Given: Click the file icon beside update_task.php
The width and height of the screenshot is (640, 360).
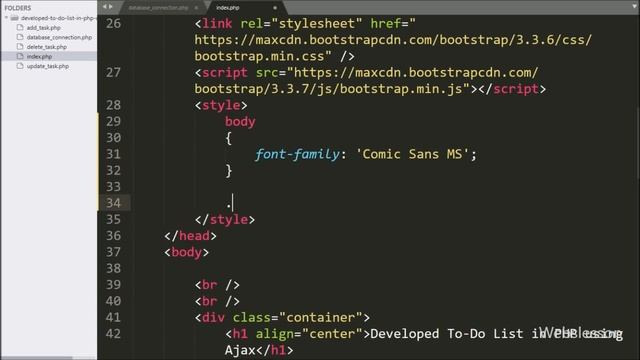Looking at the screenshot, I should 20,66.
